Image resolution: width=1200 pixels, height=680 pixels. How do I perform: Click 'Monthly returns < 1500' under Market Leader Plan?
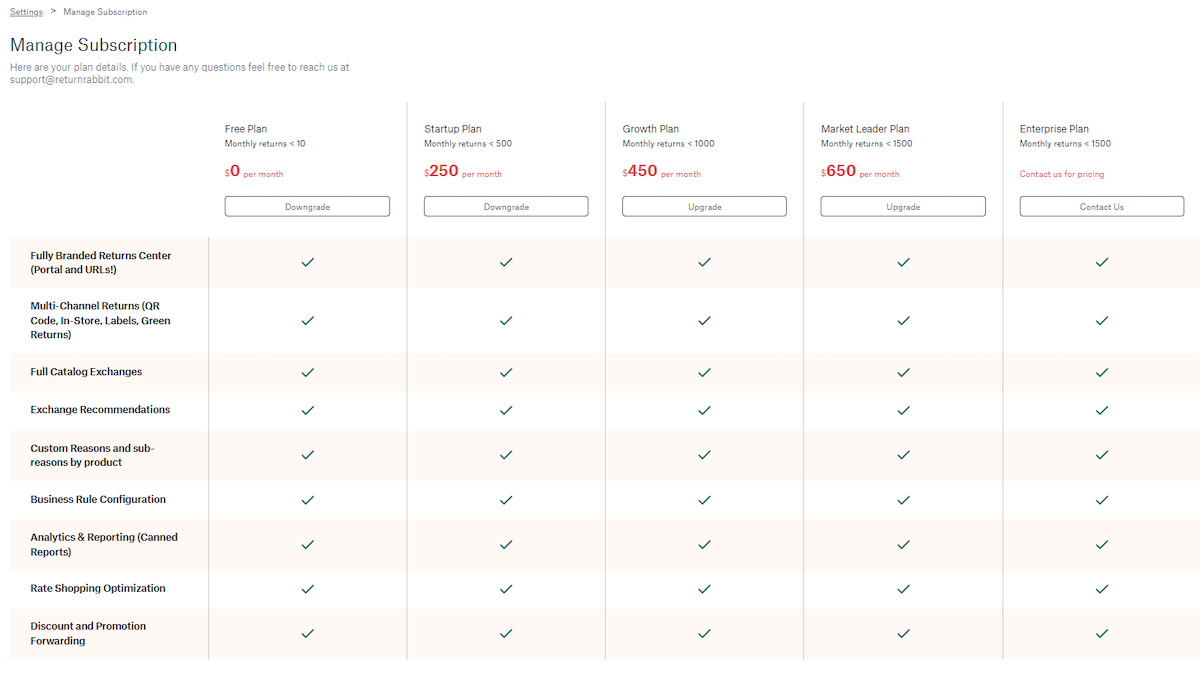[x=867, y=144]
